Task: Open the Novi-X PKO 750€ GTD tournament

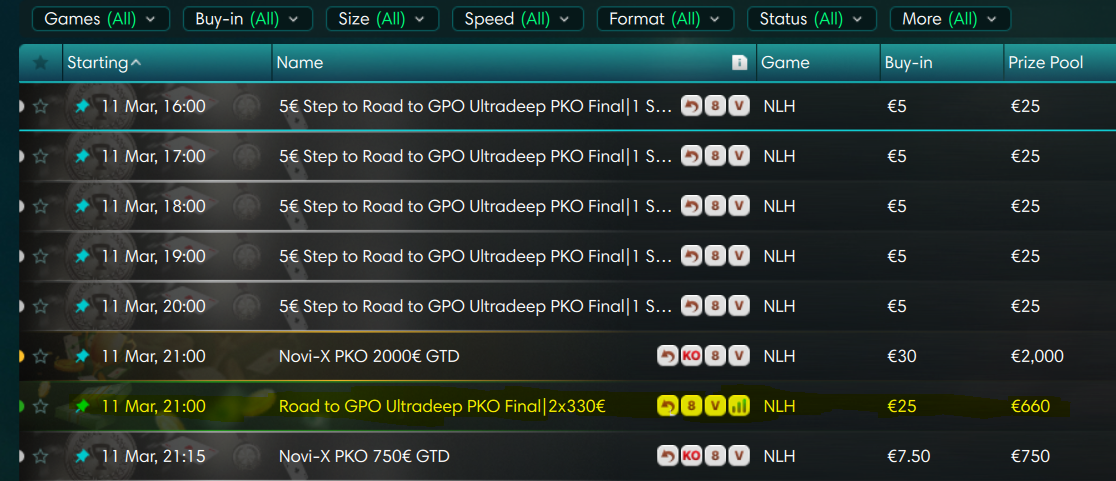Action: [364, 456]
